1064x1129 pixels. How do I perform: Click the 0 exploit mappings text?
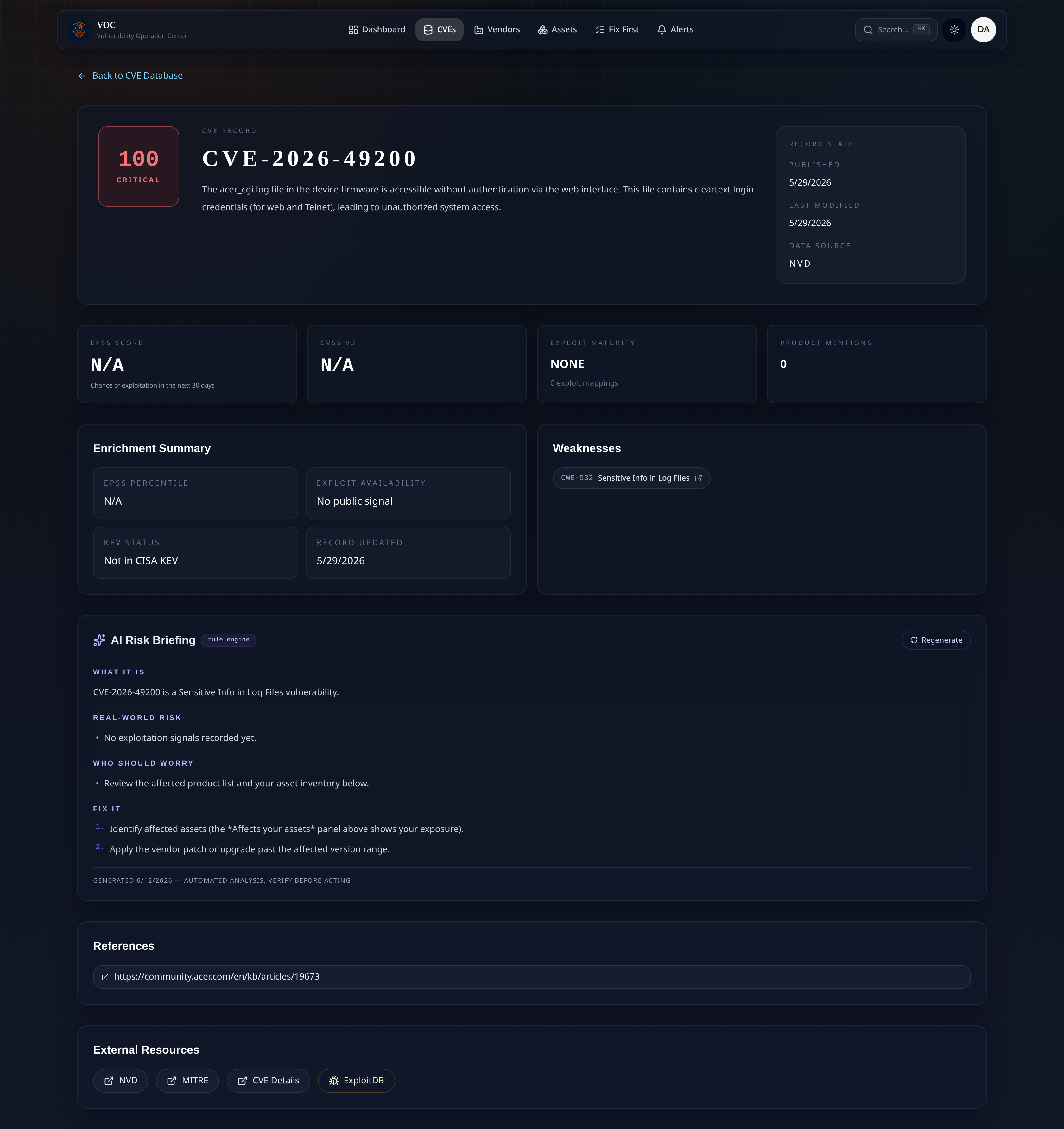click(x=584, y=383)
